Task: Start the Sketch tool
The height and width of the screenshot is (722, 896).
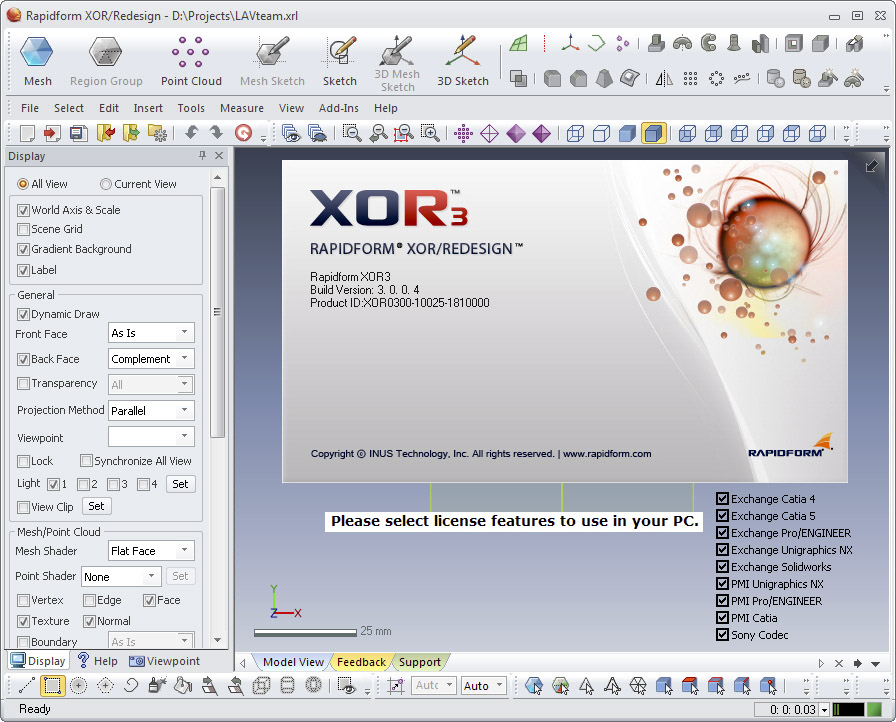Action: pos(340,61)
